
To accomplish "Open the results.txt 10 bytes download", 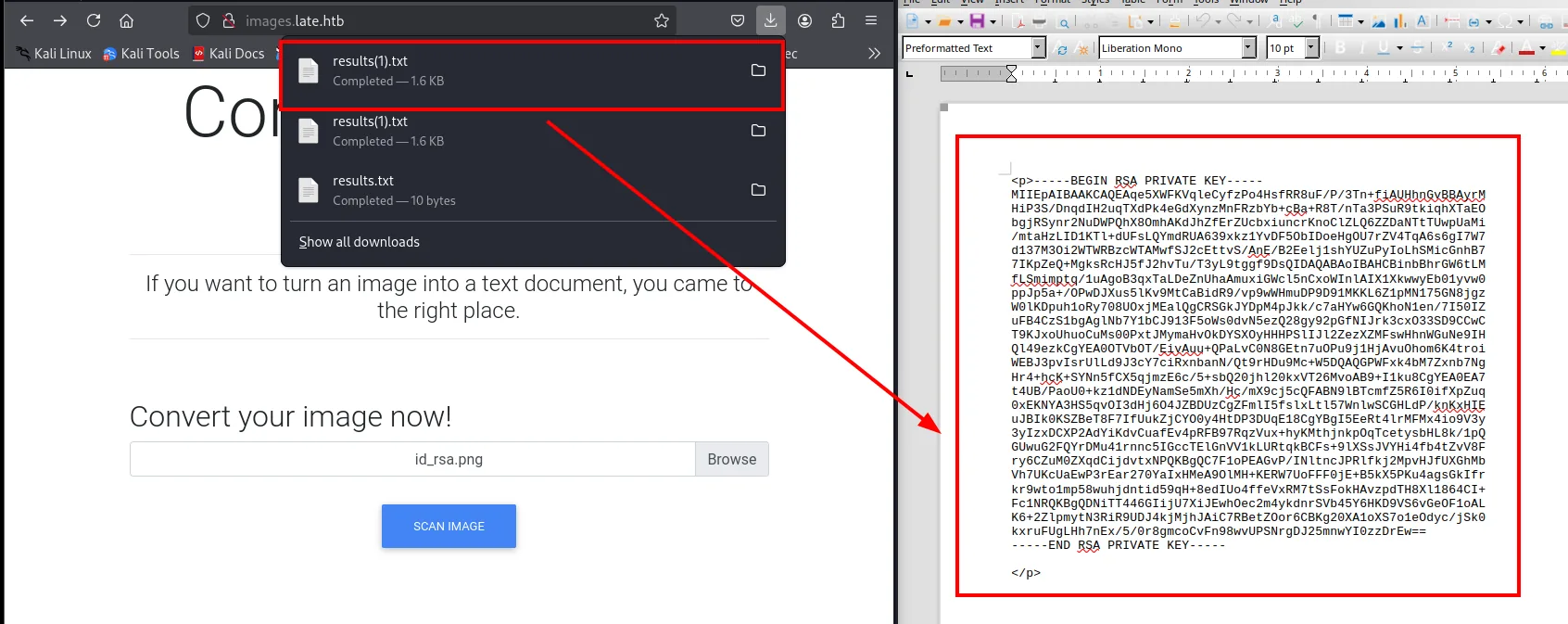I will 533,190.
